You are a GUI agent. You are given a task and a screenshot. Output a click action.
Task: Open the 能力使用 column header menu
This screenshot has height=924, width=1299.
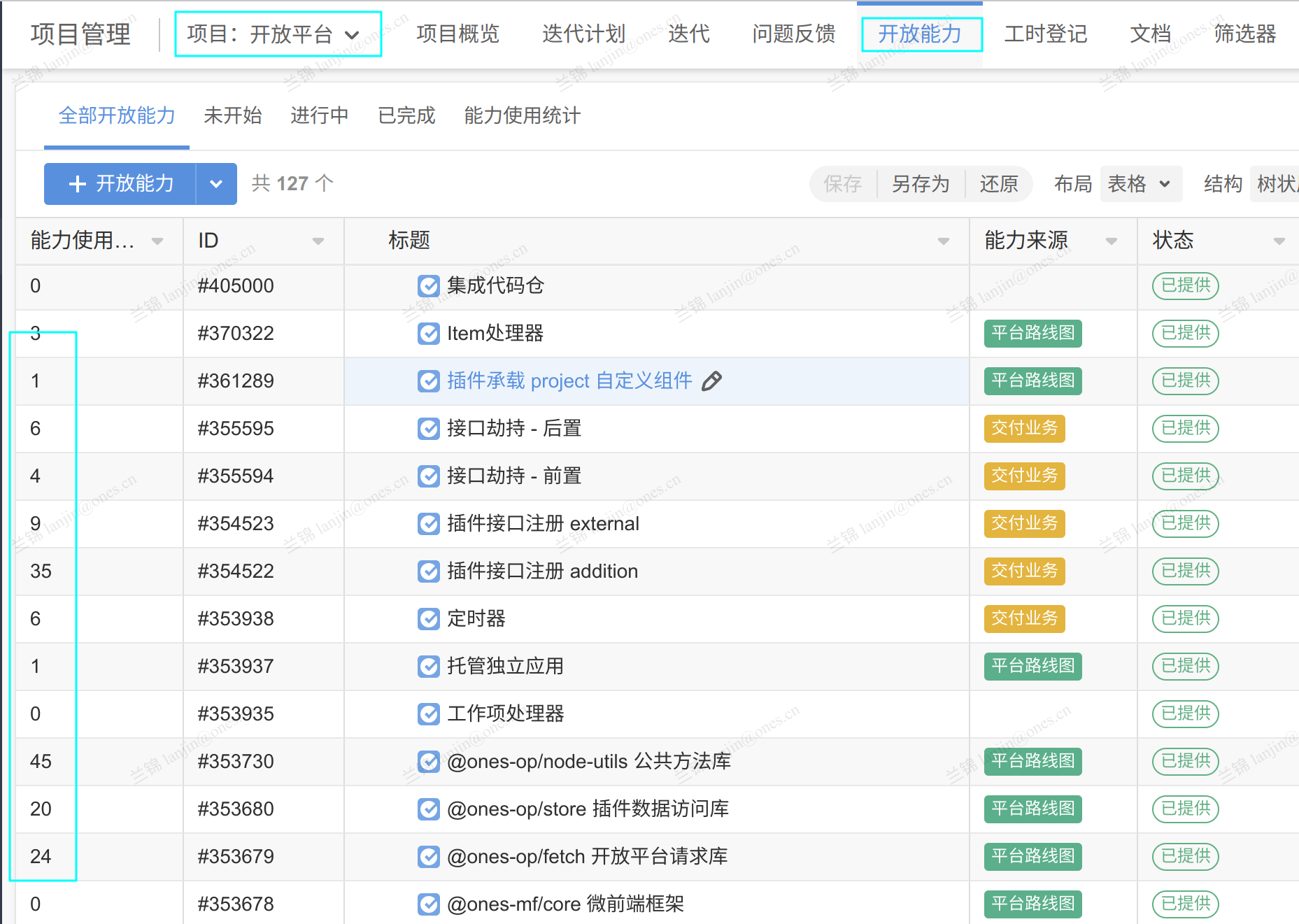tap(157, 241)
